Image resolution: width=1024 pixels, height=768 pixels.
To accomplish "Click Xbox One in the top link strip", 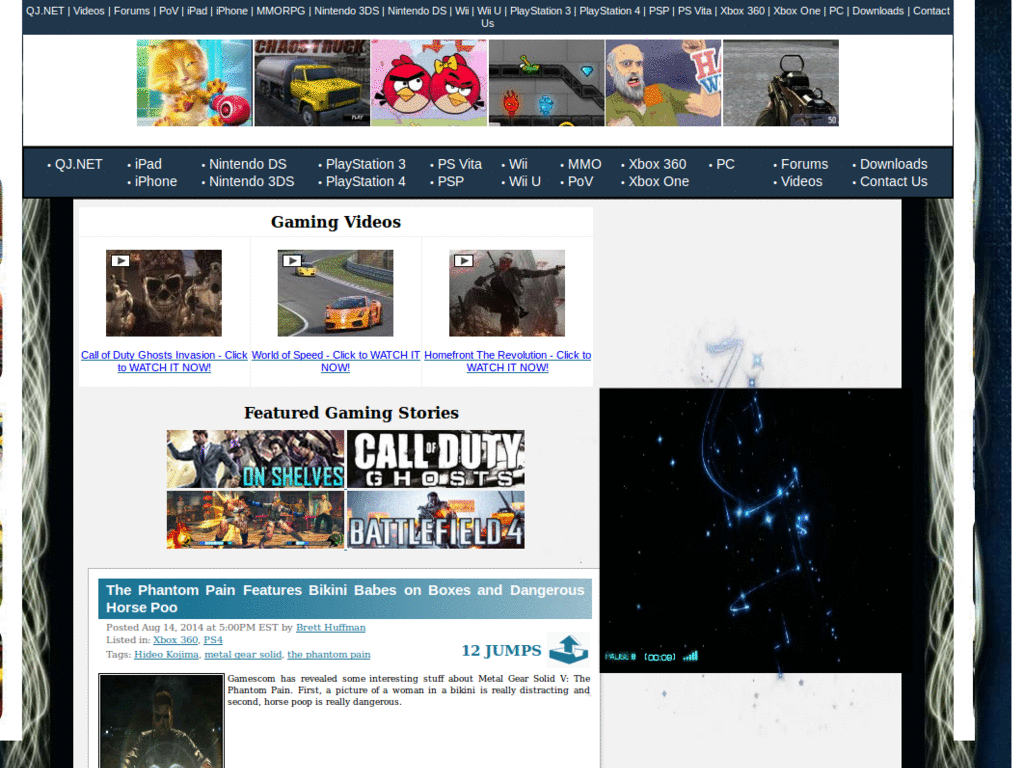I will click(x=797, y=11).
